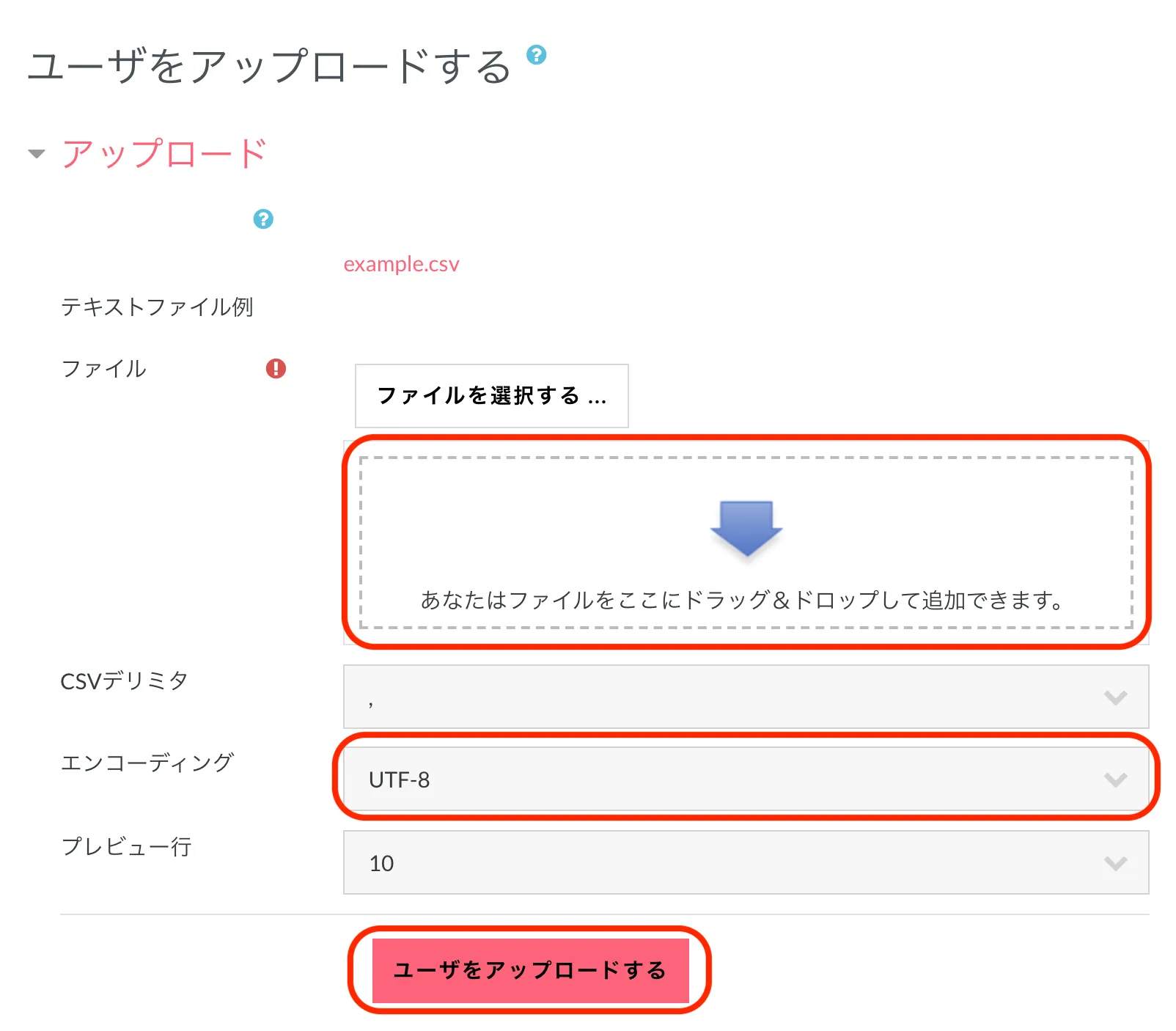Click the pink アップロード section heading

coord(164,154)
